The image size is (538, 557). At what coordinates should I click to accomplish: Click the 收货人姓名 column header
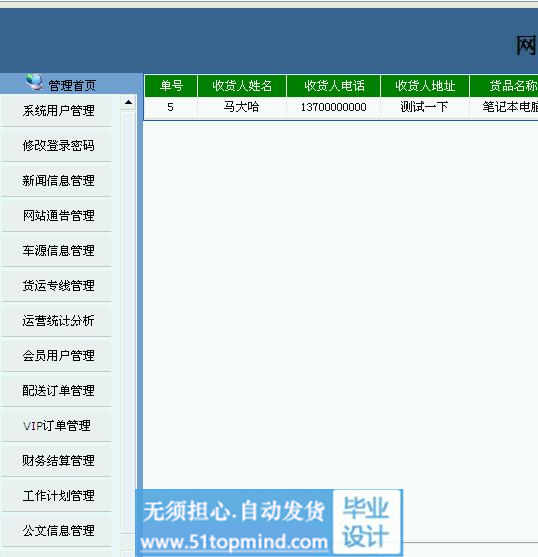[x=242, y=86]
